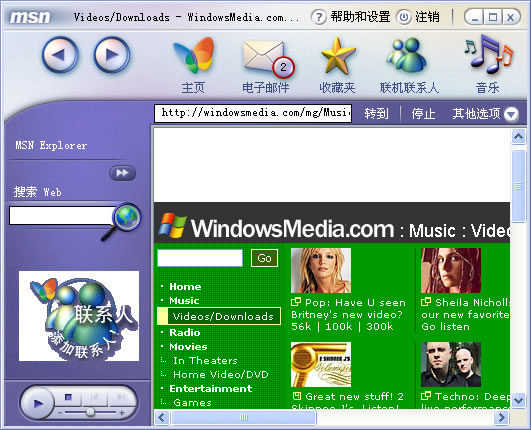The image size is (531, 430).
Task: Click the 注销 sign out text
Action: pyautogui.click(x=427, y=17)
